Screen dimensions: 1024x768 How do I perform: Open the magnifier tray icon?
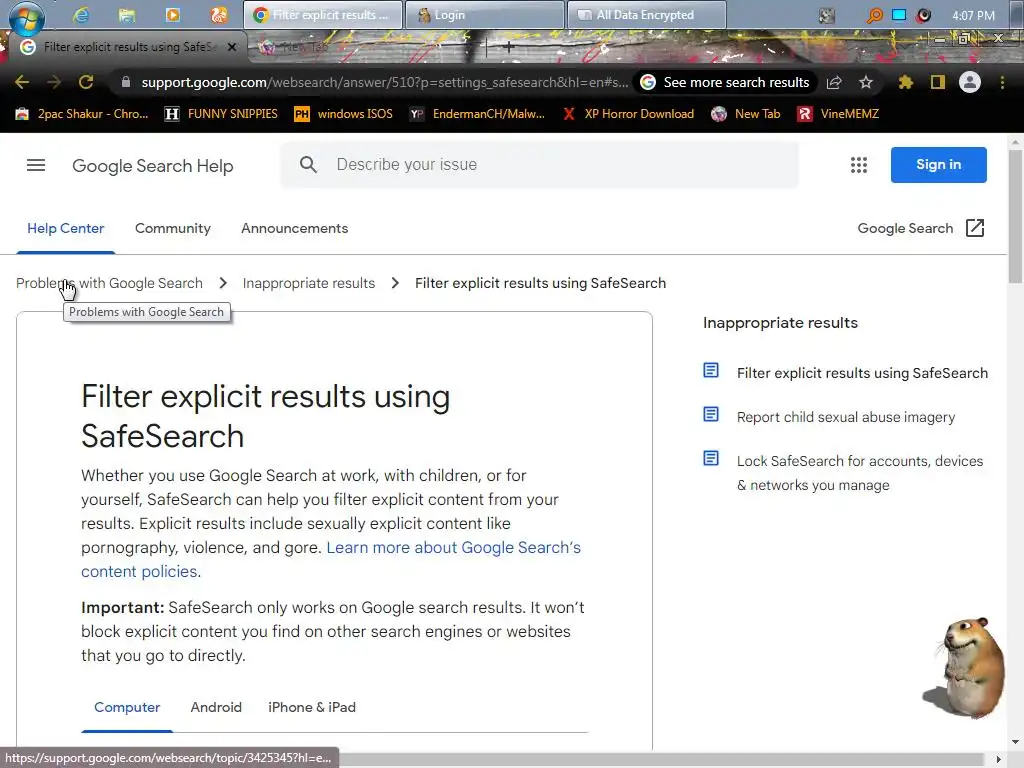874,15
